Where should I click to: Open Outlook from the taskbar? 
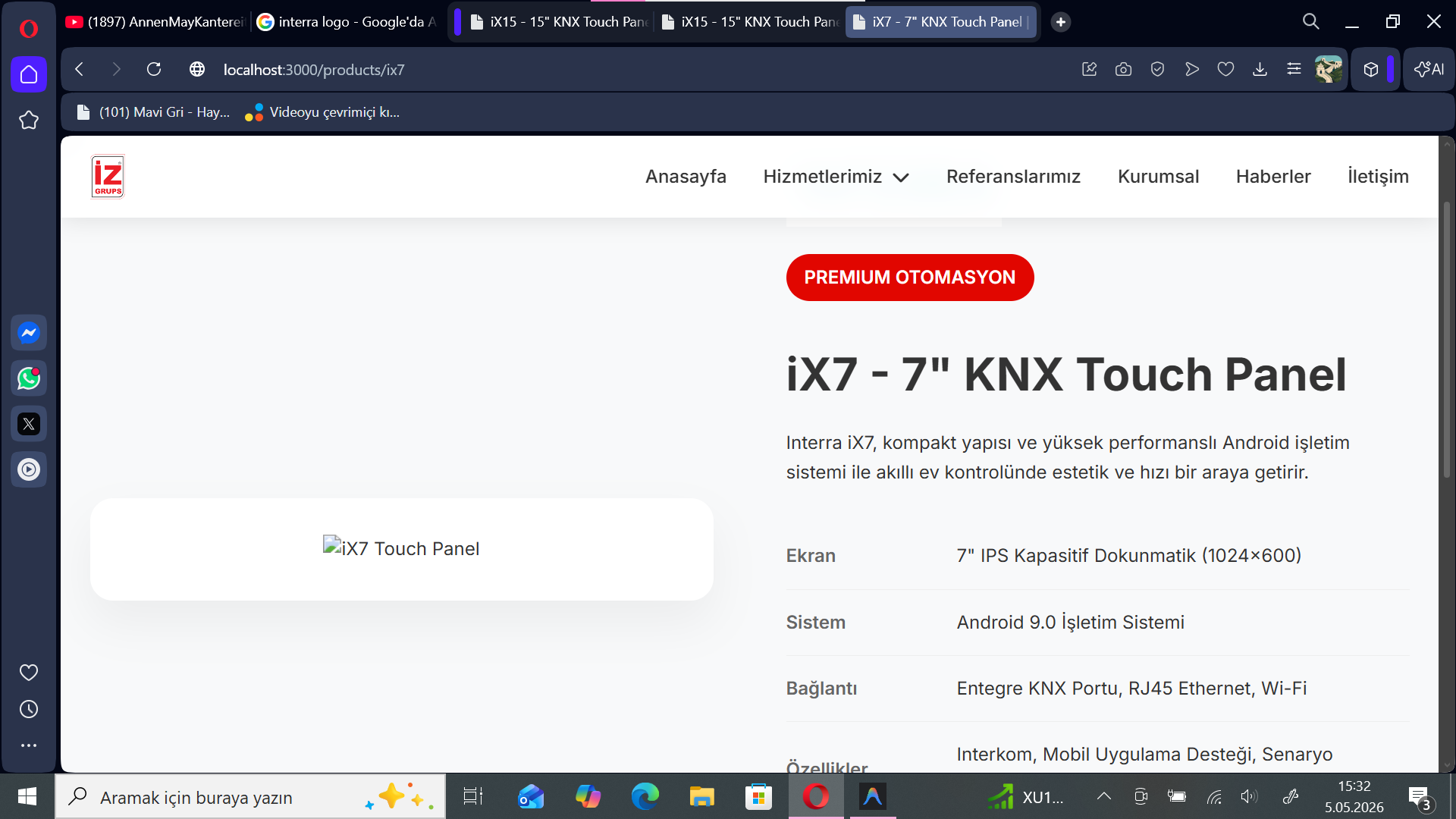(531, 796)
